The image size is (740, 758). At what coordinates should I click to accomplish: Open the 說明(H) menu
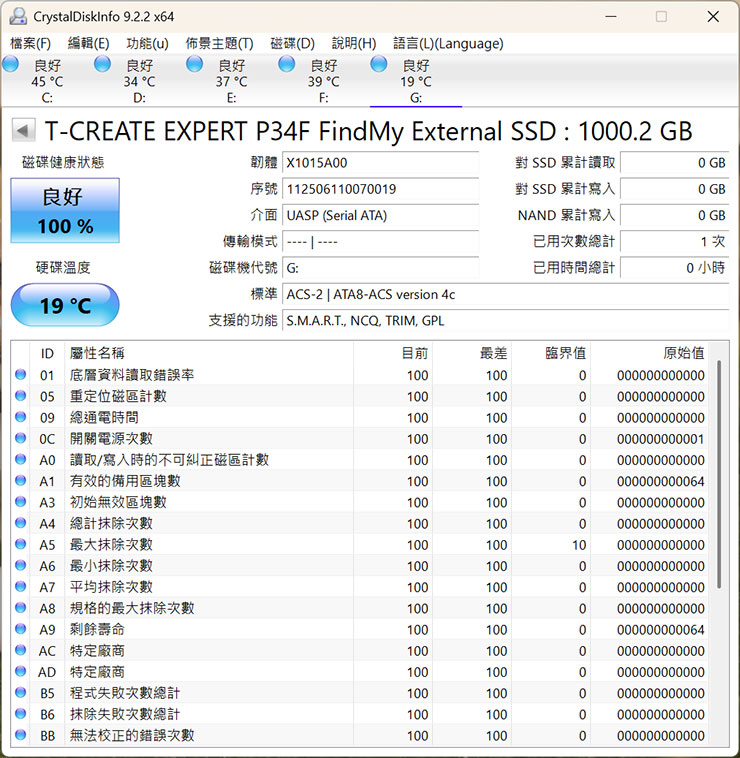coord(354,44)
